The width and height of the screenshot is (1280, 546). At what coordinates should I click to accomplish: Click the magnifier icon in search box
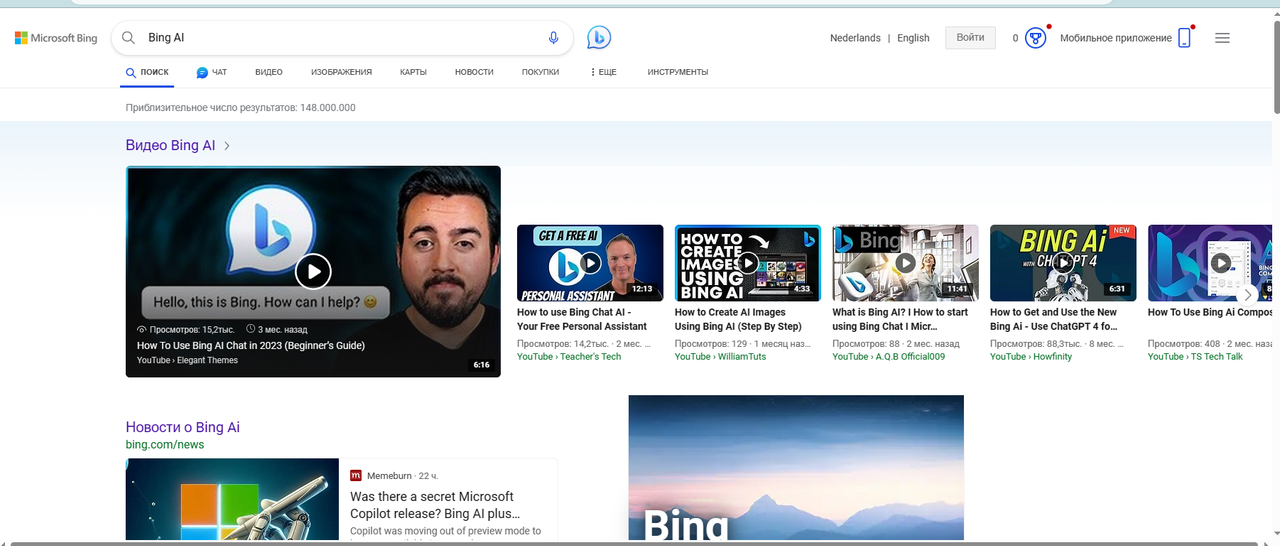128,38
